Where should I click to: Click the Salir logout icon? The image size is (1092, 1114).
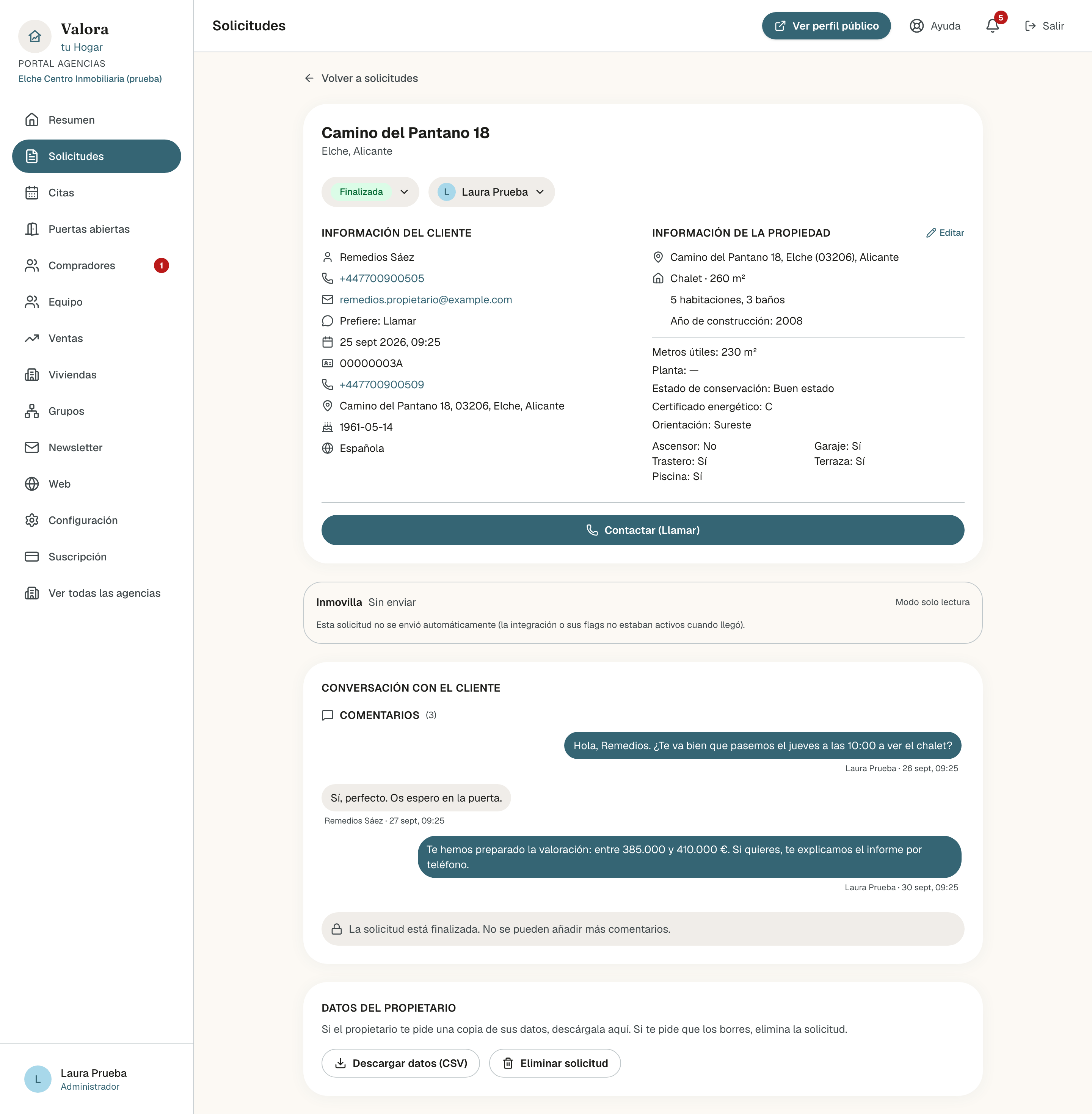pyautogui.click(x=1030, y=26)
